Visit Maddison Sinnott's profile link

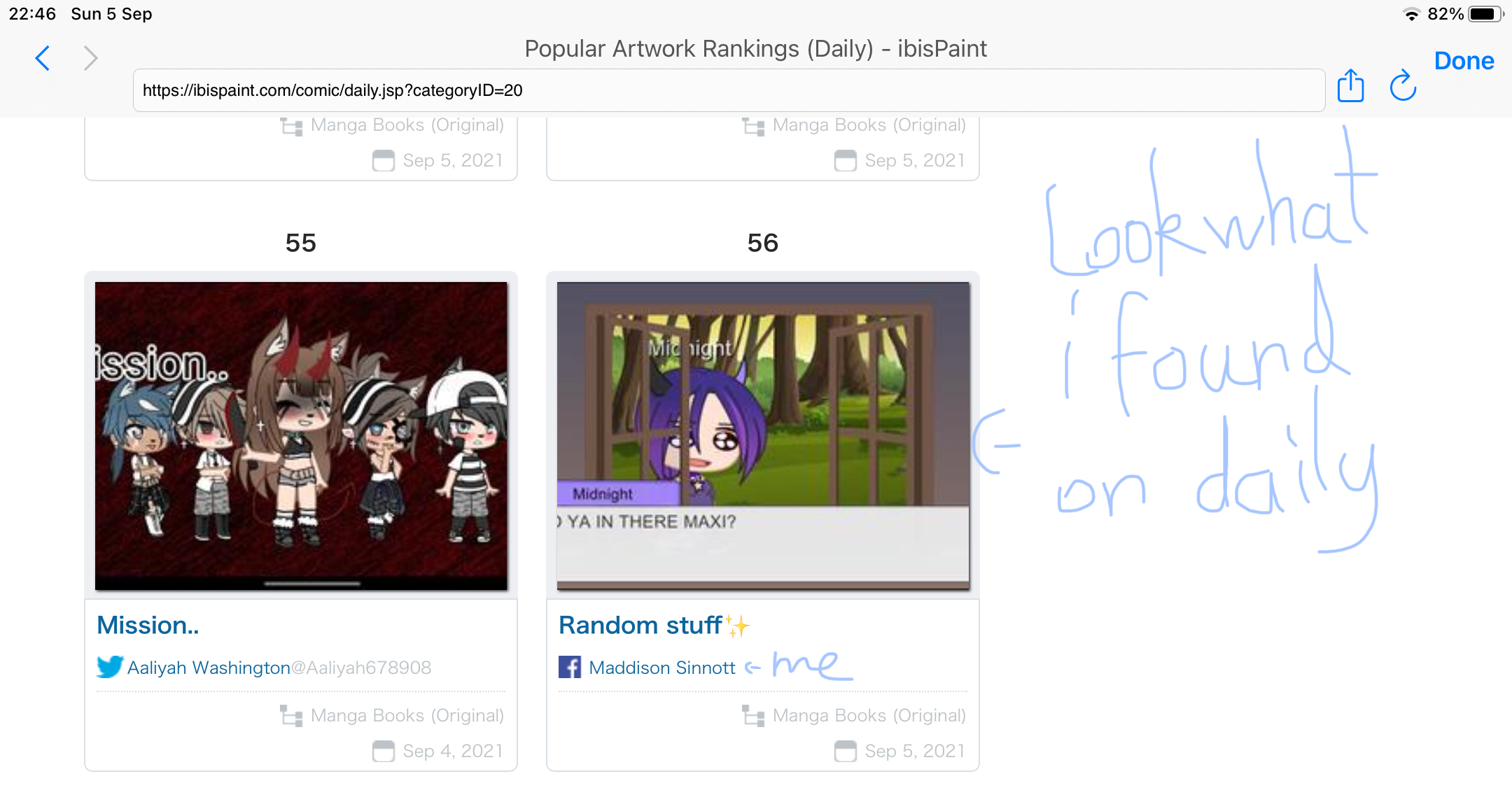662,668
